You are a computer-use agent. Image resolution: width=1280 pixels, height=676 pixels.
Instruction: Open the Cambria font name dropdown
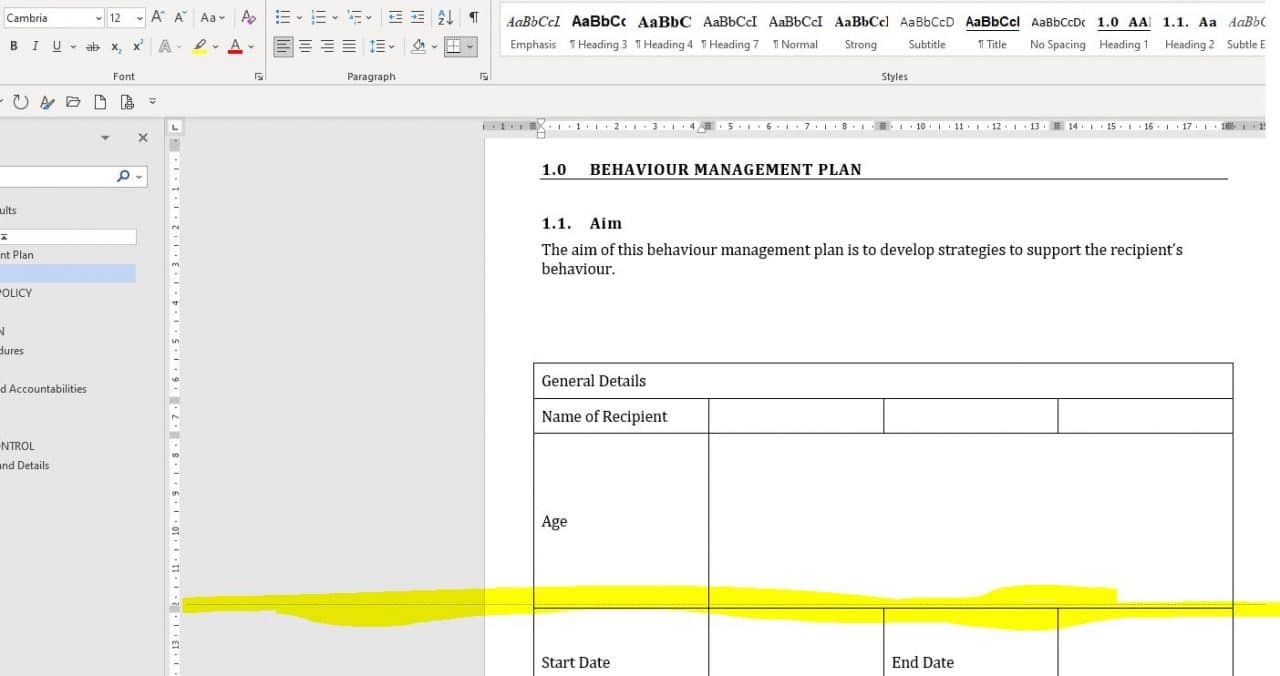[x=101, y=17]
